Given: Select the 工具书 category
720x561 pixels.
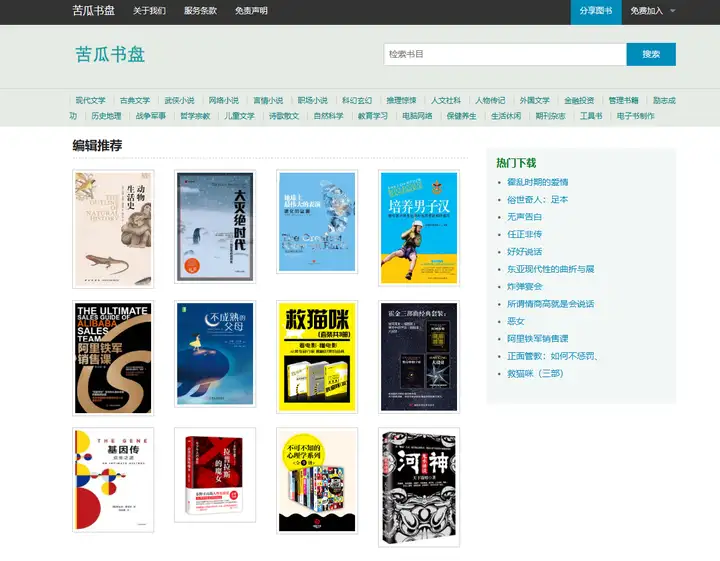Looking at the screenshot, I should pos(591,116).
